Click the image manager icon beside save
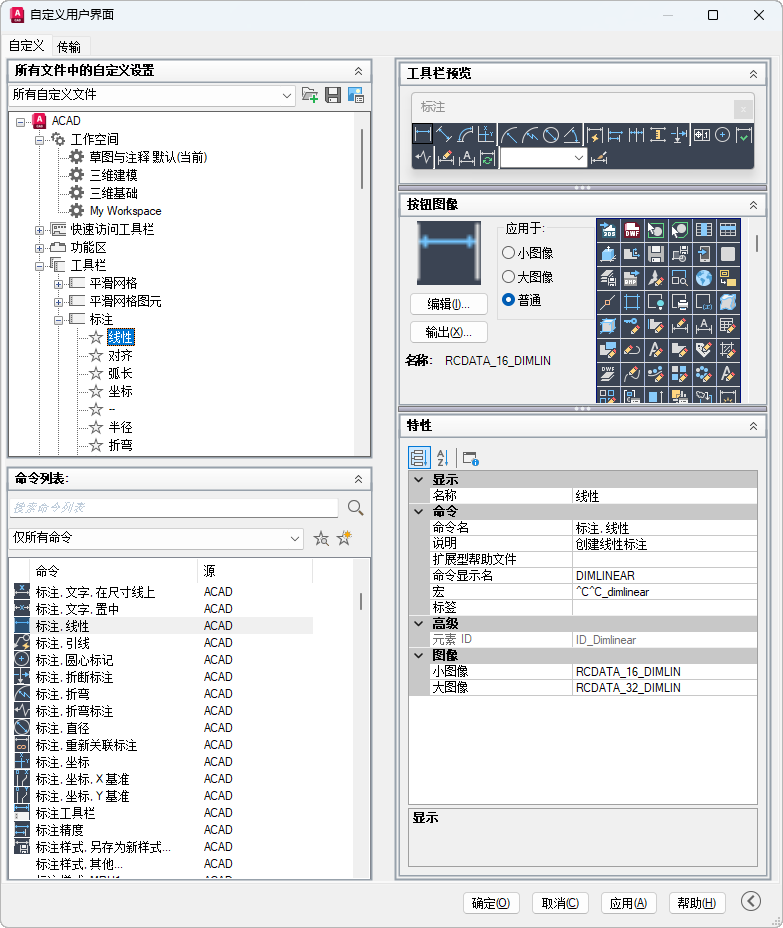 coord(356,95)
